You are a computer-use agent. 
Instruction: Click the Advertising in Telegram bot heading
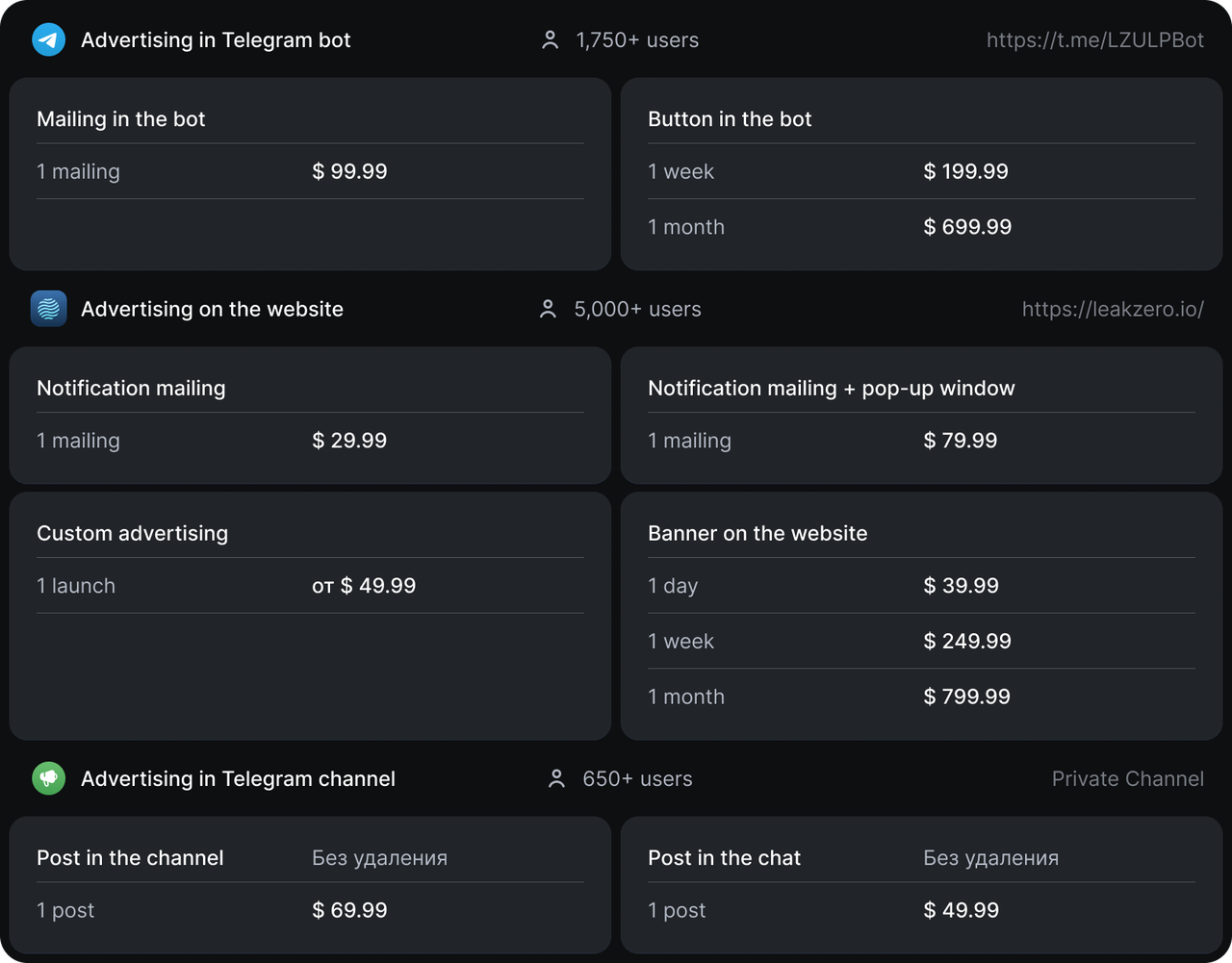[216, 40]
